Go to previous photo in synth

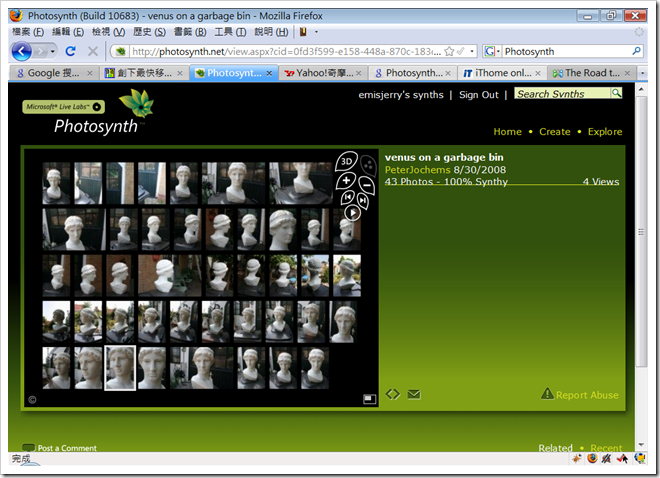pyautogui.click(x=348, y=197)
